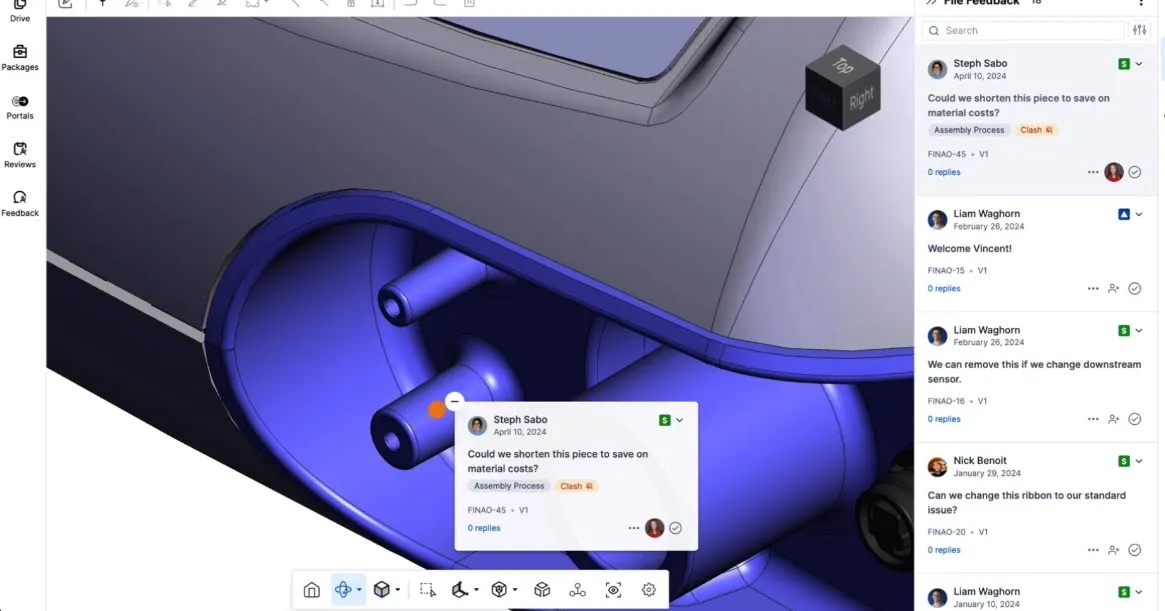Image resolution: width=1165 pixels, height=611 pixels.
Task: Open the feedback filter sliders icon
Action: click(x=1140, y=31)
